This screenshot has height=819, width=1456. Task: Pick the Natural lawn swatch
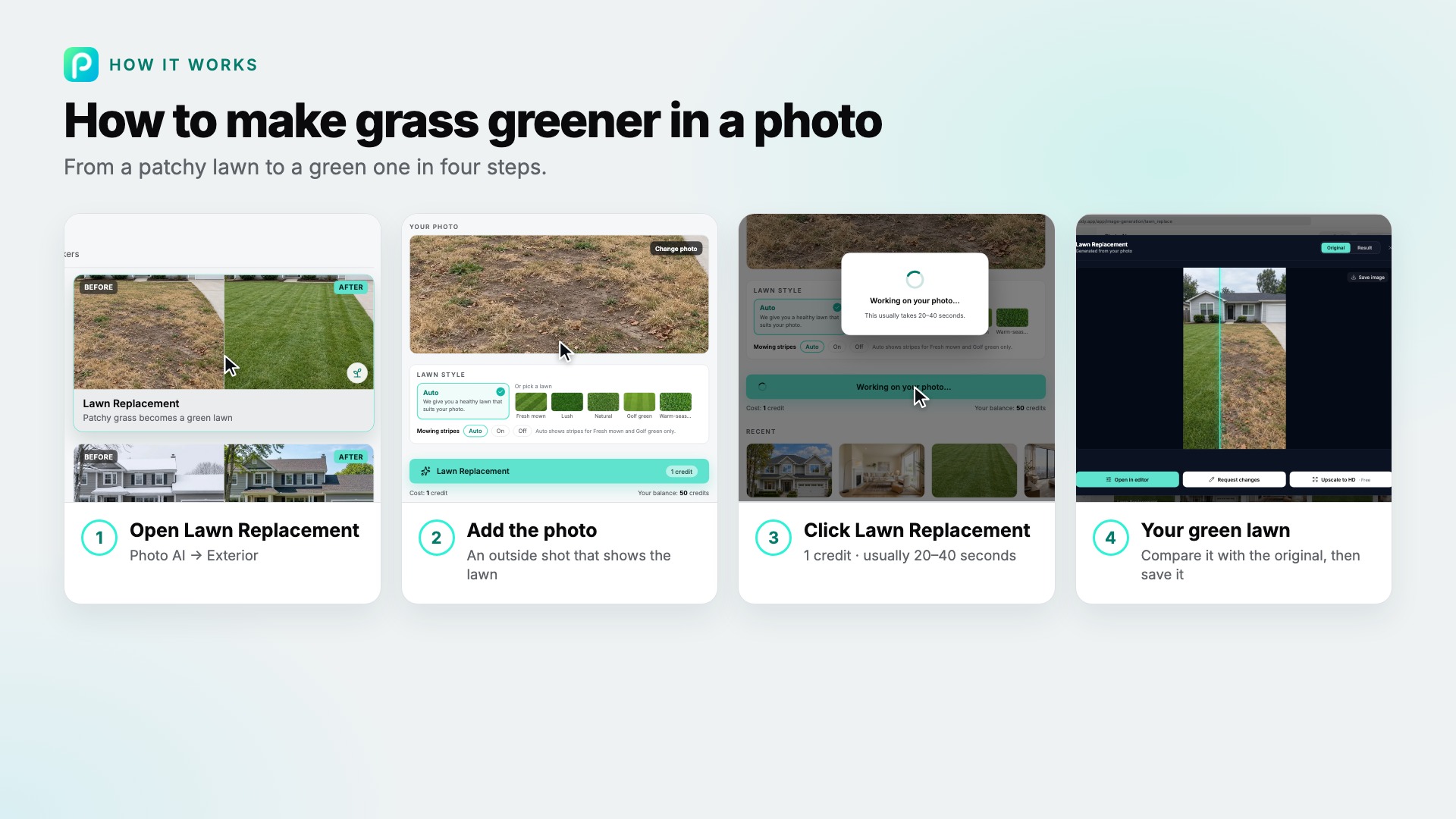[603, 402]
